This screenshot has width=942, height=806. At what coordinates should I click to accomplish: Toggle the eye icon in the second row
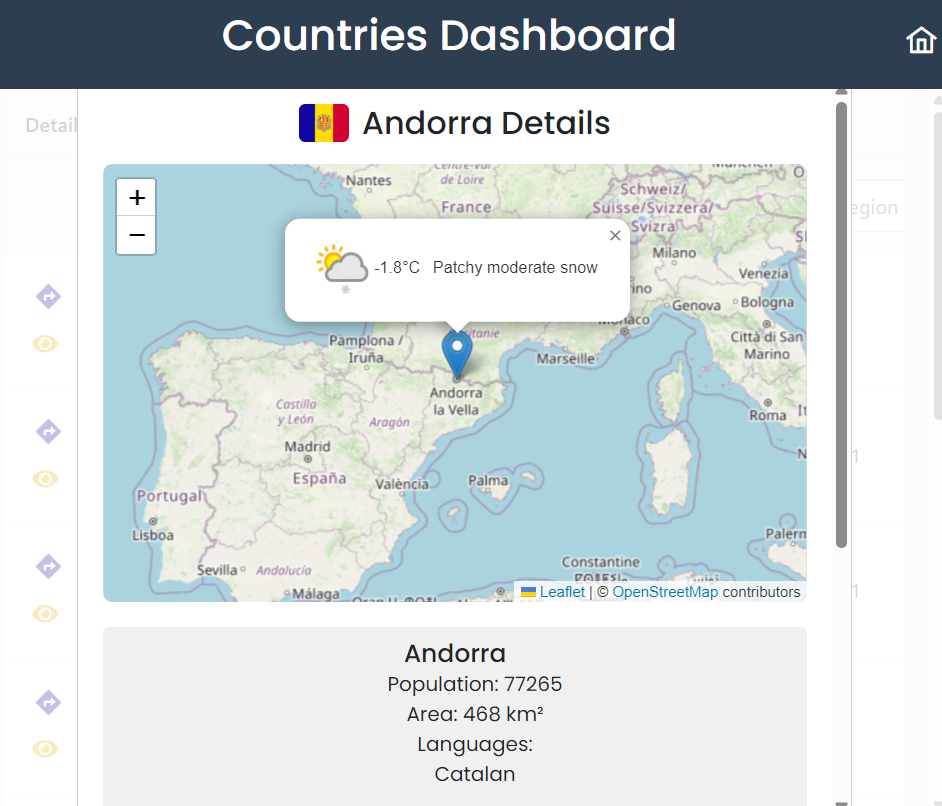tap(45, 479)
